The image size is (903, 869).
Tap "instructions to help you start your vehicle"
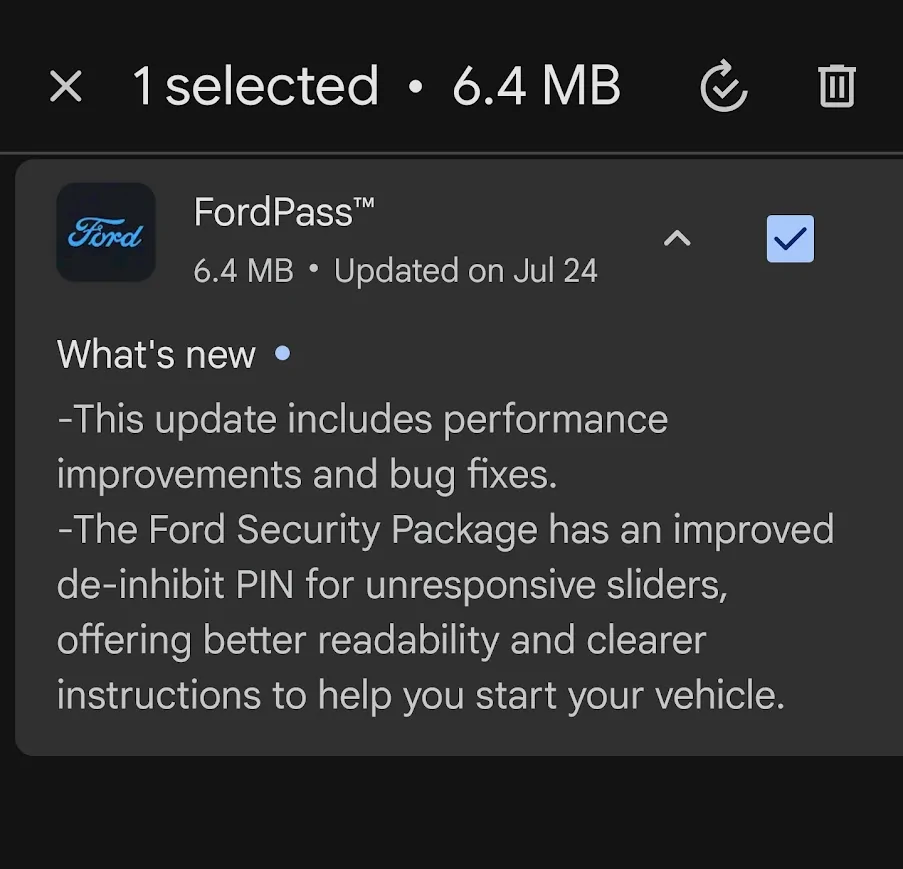(420, 695)
